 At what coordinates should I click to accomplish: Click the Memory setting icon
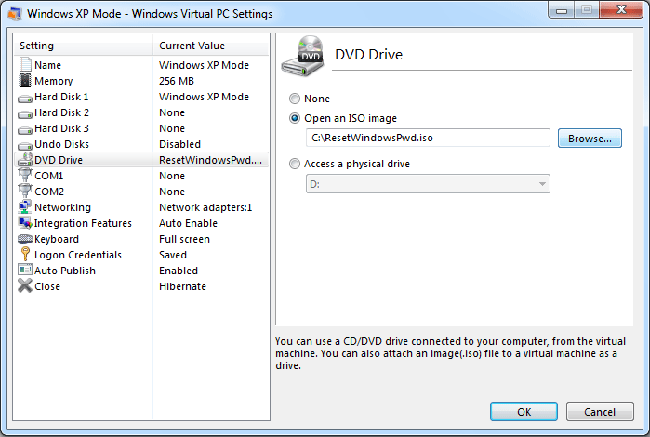coord(26,81)
